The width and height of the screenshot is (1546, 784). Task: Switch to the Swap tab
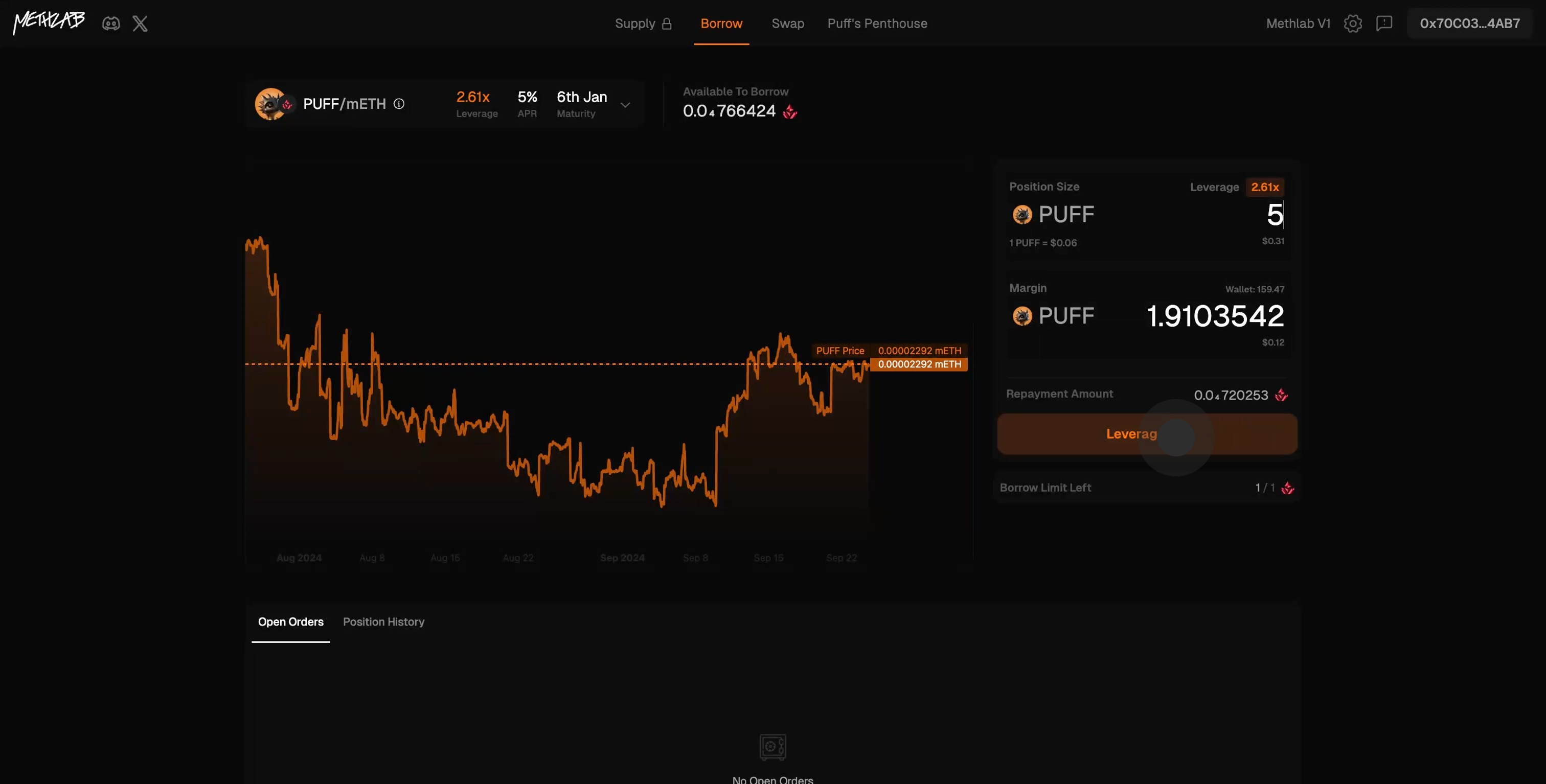pyautogui.click(x=787, y=24)
